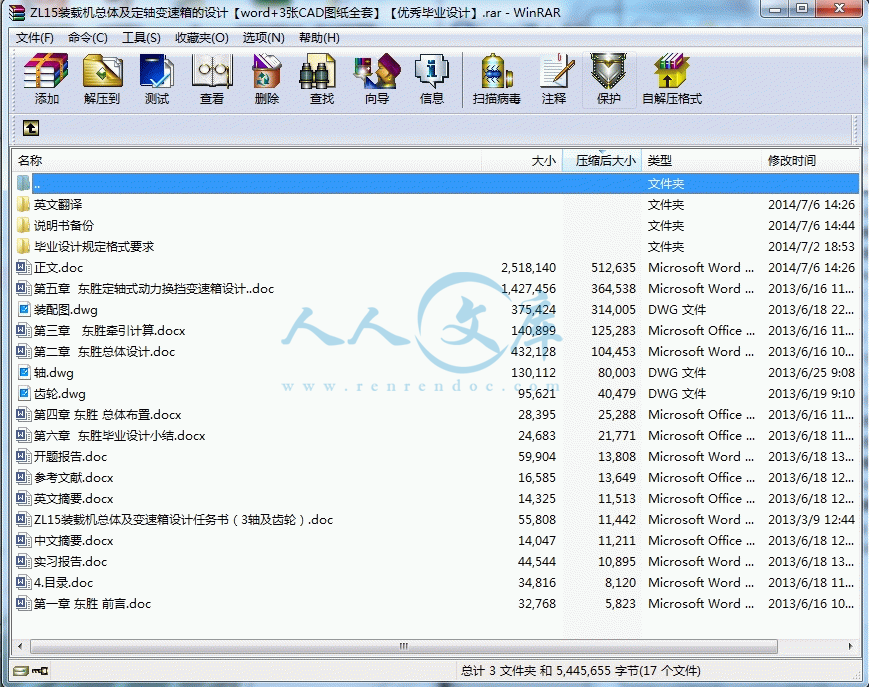Open the 帮助(H) menu
Image resolution: width=869 pixels, height=687 pixels.
click(319, 38)
